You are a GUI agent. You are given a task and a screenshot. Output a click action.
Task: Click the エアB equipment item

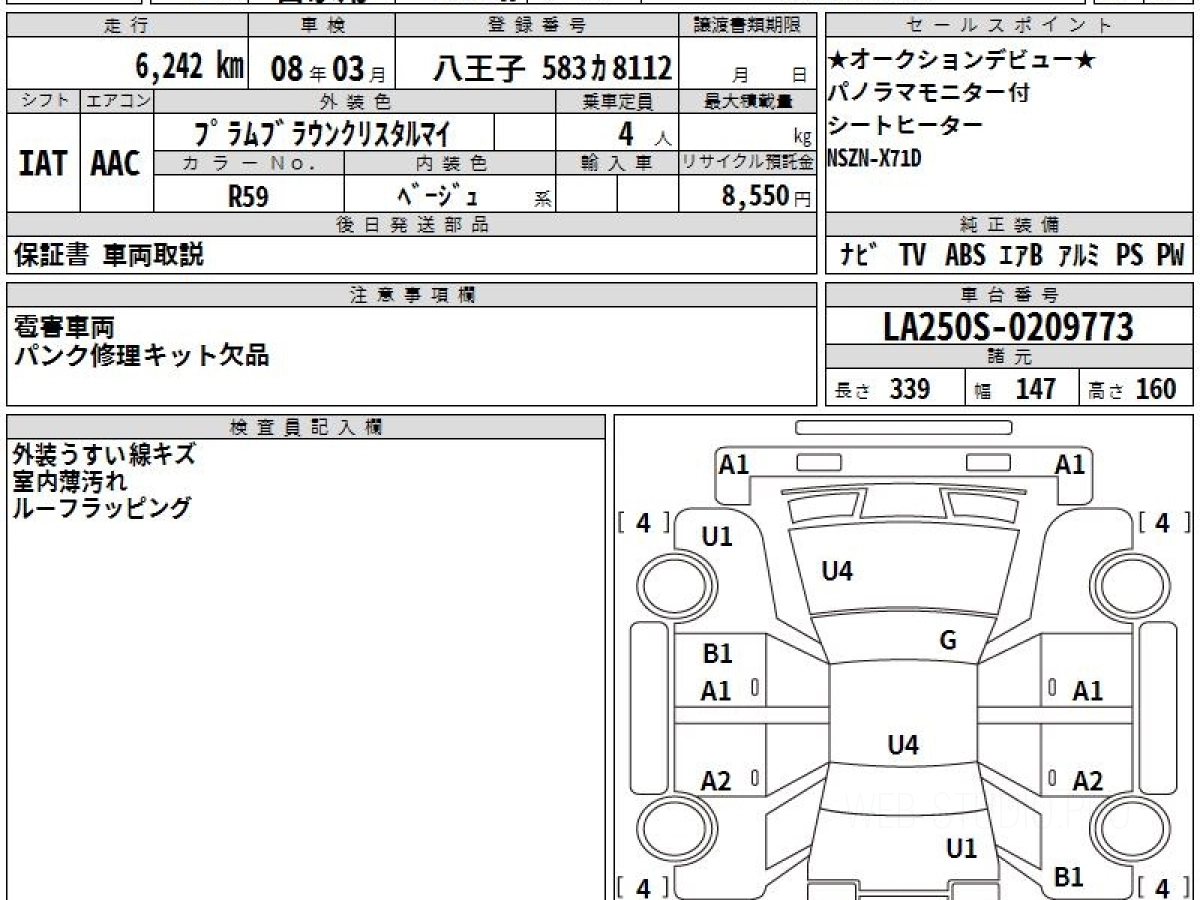[1021, 255]
